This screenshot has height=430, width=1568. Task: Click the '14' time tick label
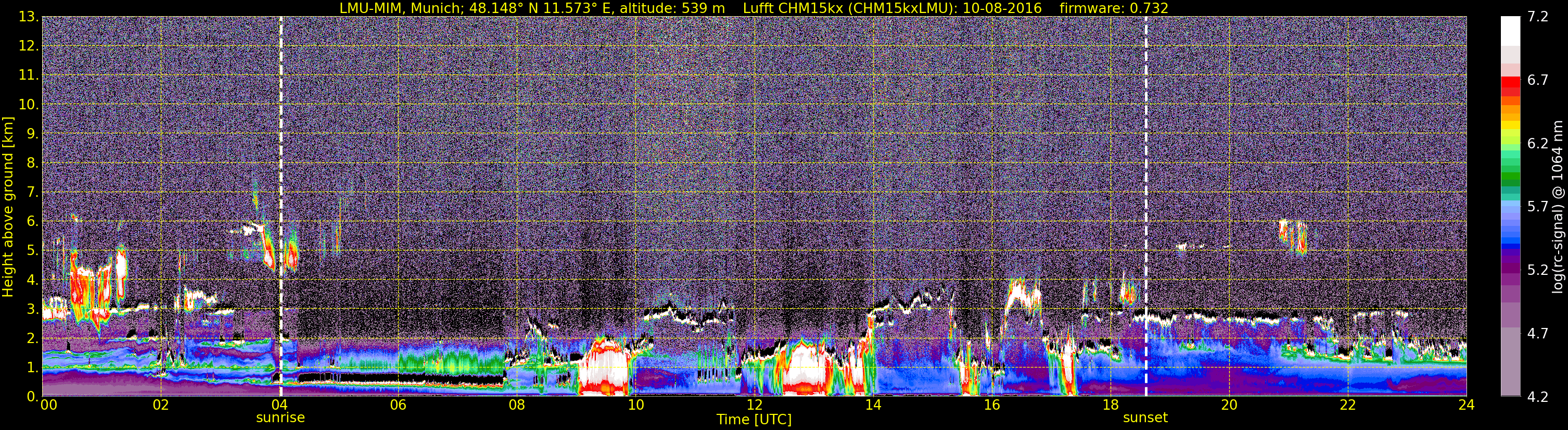(x=873, y=405)
